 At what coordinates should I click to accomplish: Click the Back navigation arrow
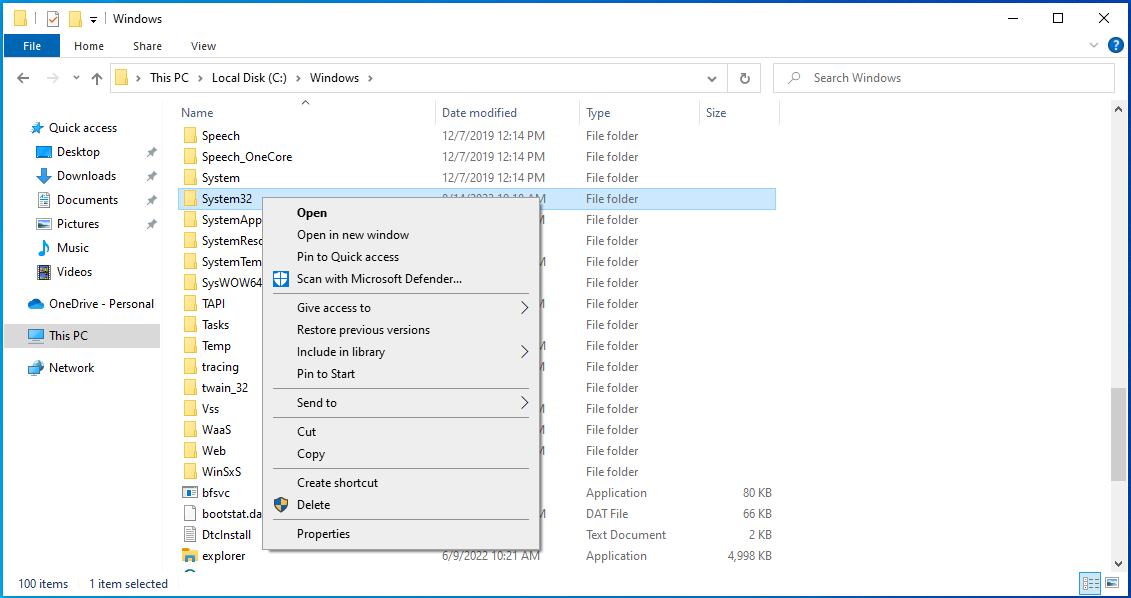tap(22, 77)
